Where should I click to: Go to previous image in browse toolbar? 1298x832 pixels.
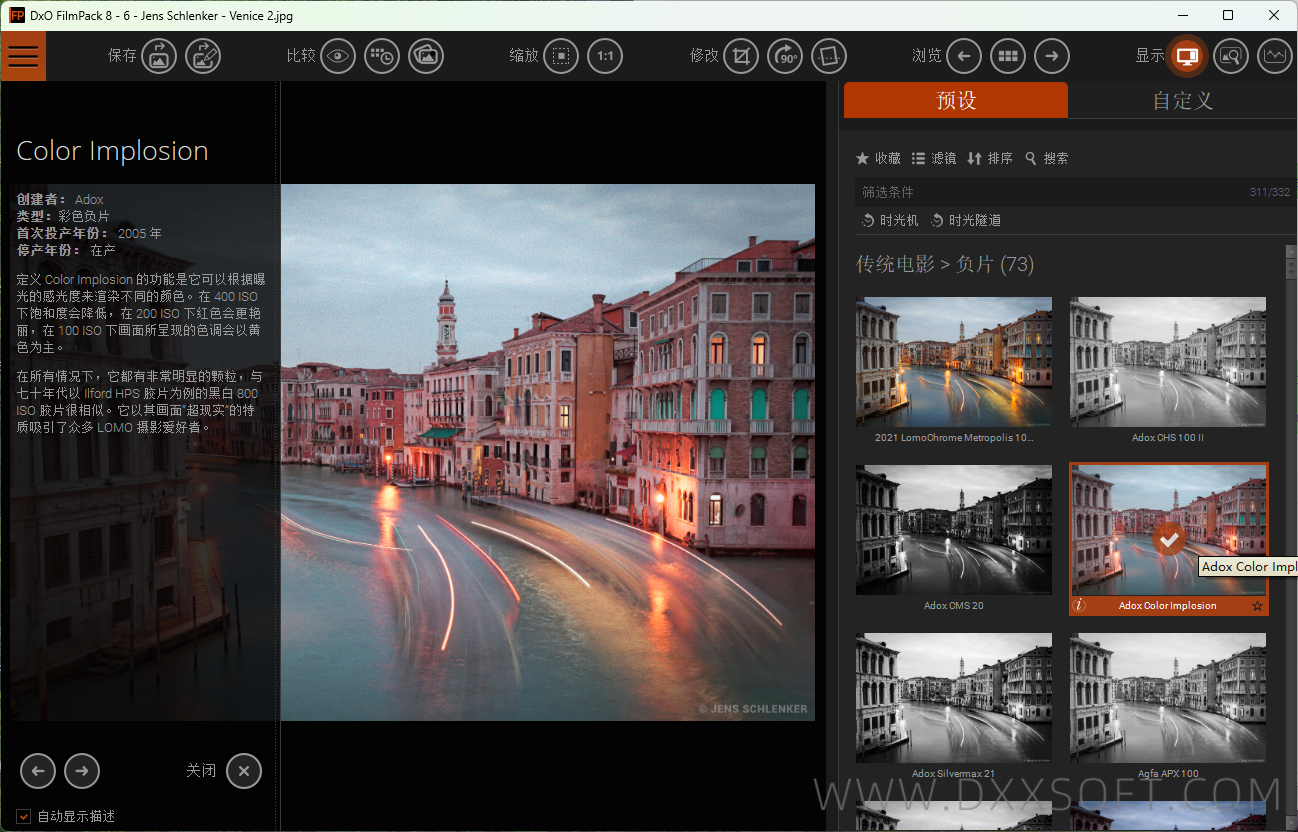point(964,56)
